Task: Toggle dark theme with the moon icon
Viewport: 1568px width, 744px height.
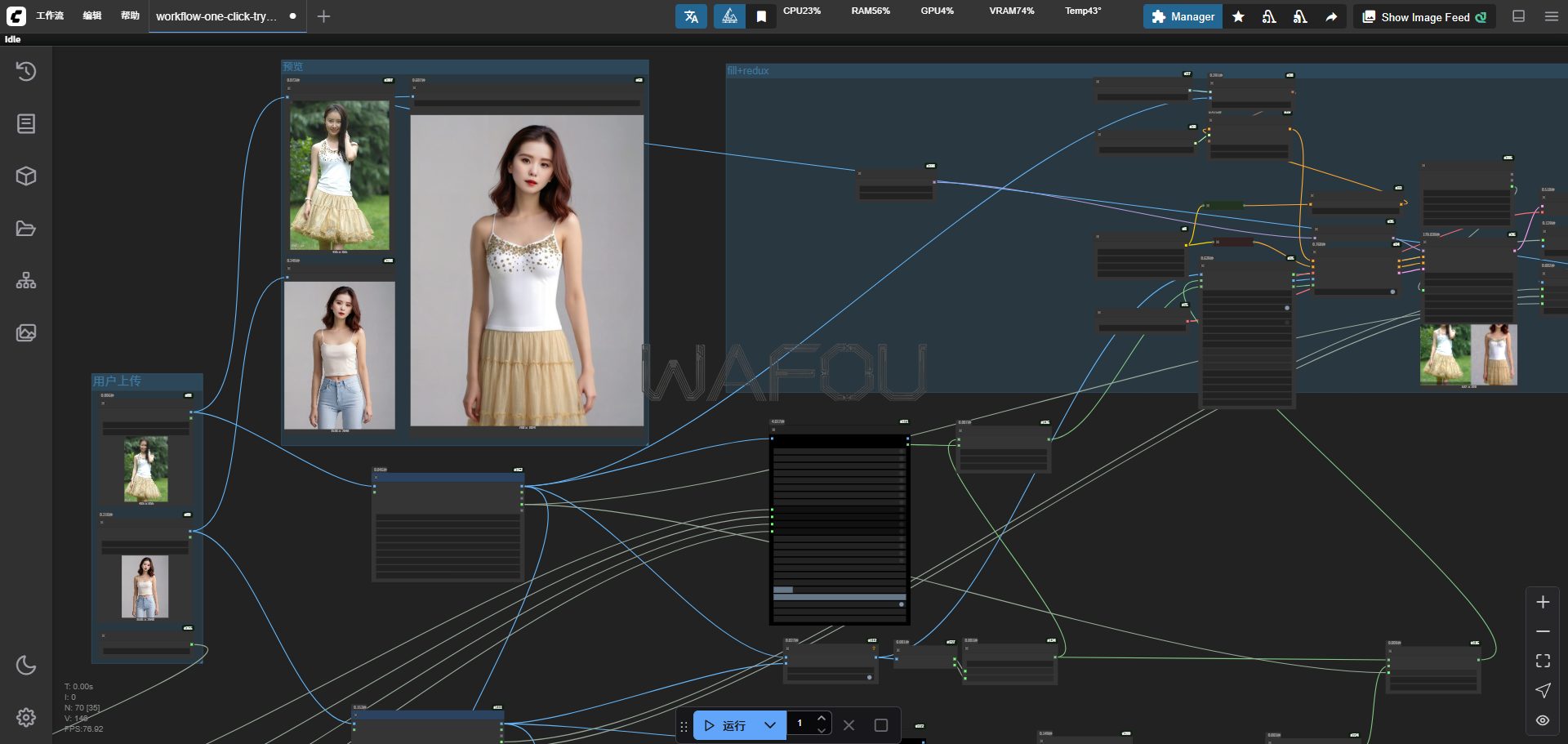Action: pyautogui.click(x=26, y=665)
